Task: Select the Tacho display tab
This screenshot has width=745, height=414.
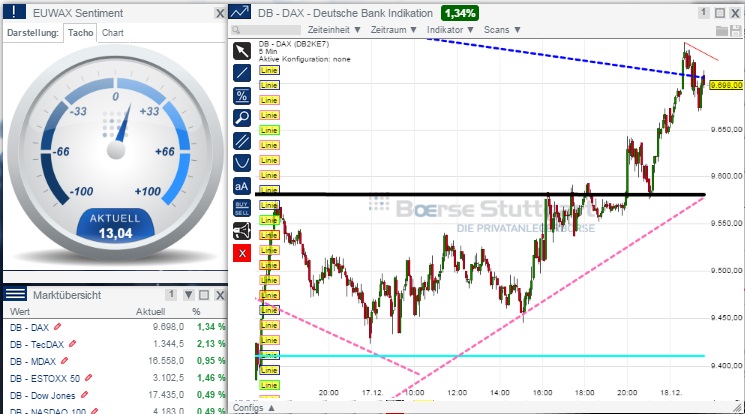Action: pyautogui.click(x=80, y=33)
